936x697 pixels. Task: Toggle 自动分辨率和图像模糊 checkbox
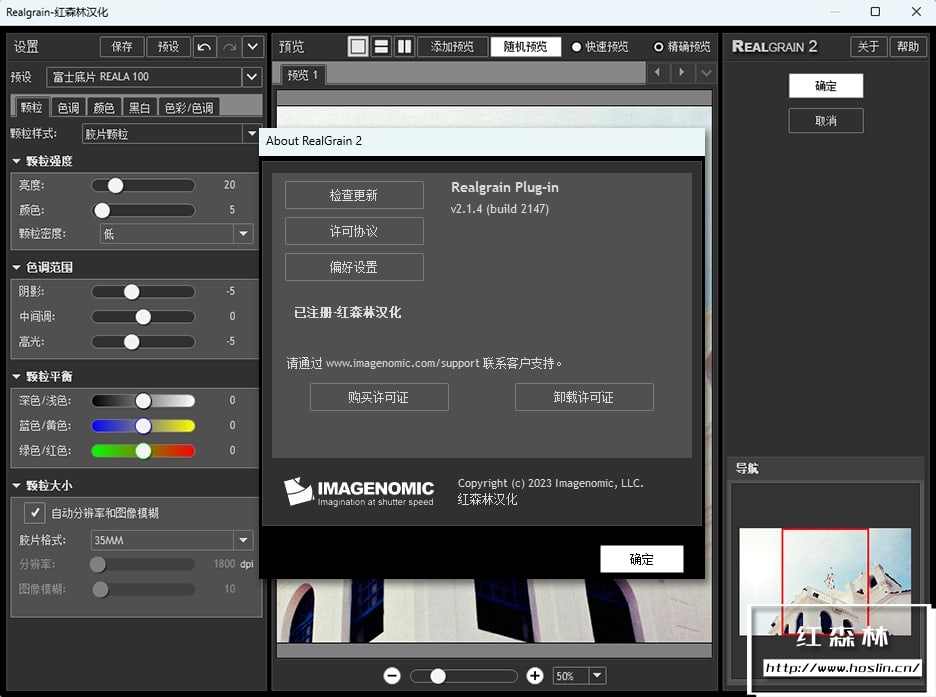[x=35, y=513]
